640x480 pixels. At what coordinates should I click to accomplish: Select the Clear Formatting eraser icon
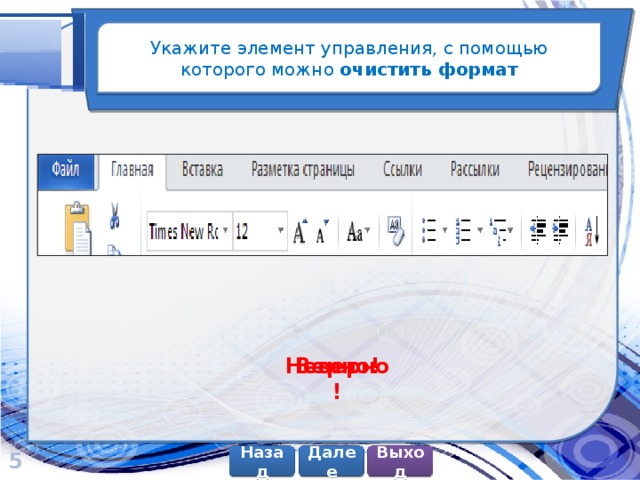click(396, 231)
